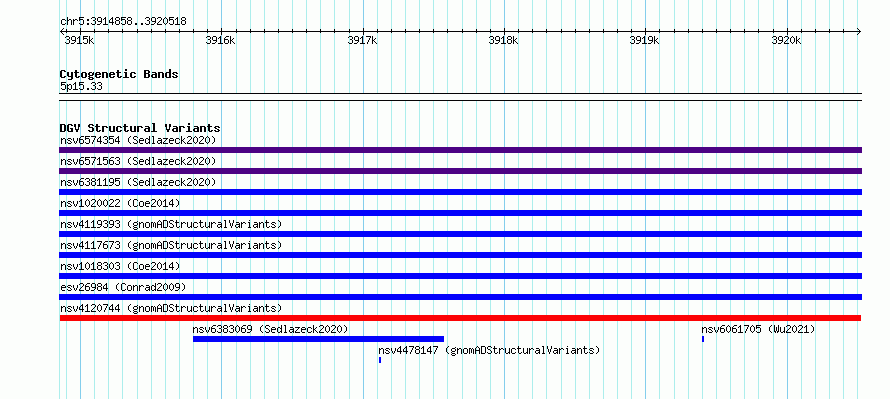
Task: Click the Cytogenetic Bands track title
Action: tap(119, 74)
